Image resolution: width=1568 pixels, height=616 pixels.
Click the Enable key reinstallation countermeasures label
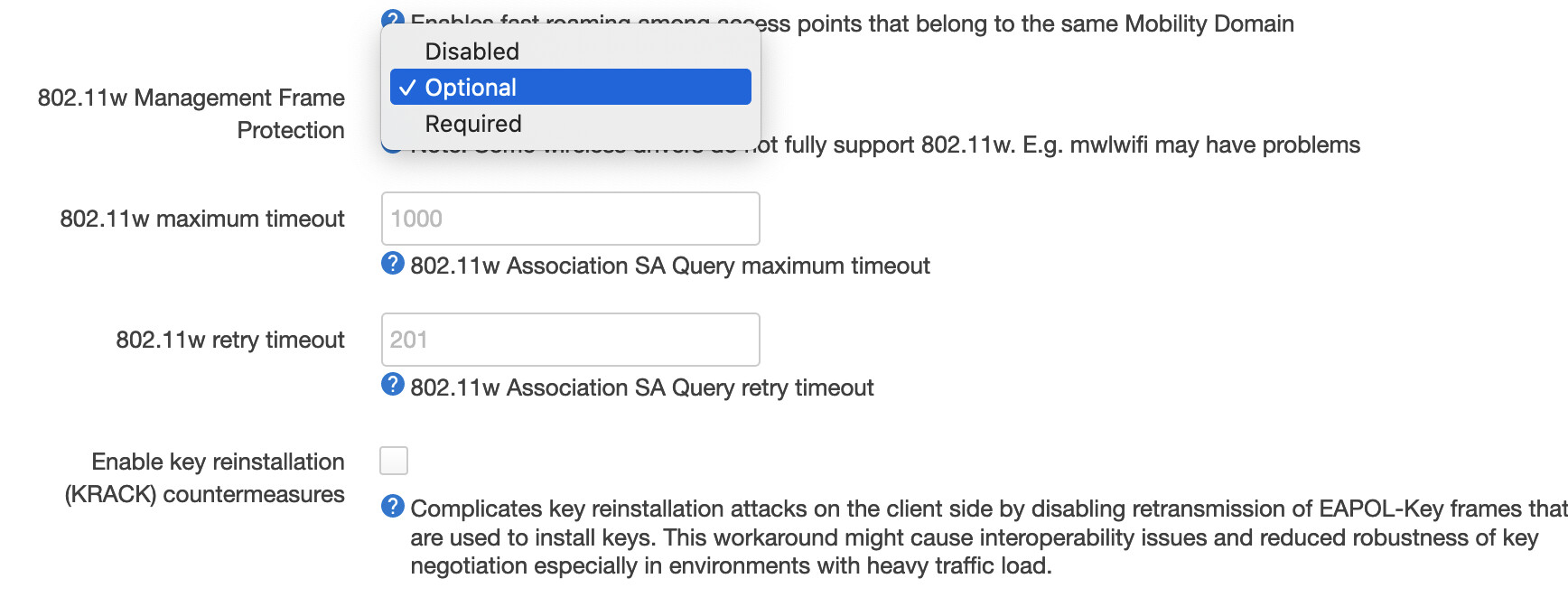[x=205, y=478]
